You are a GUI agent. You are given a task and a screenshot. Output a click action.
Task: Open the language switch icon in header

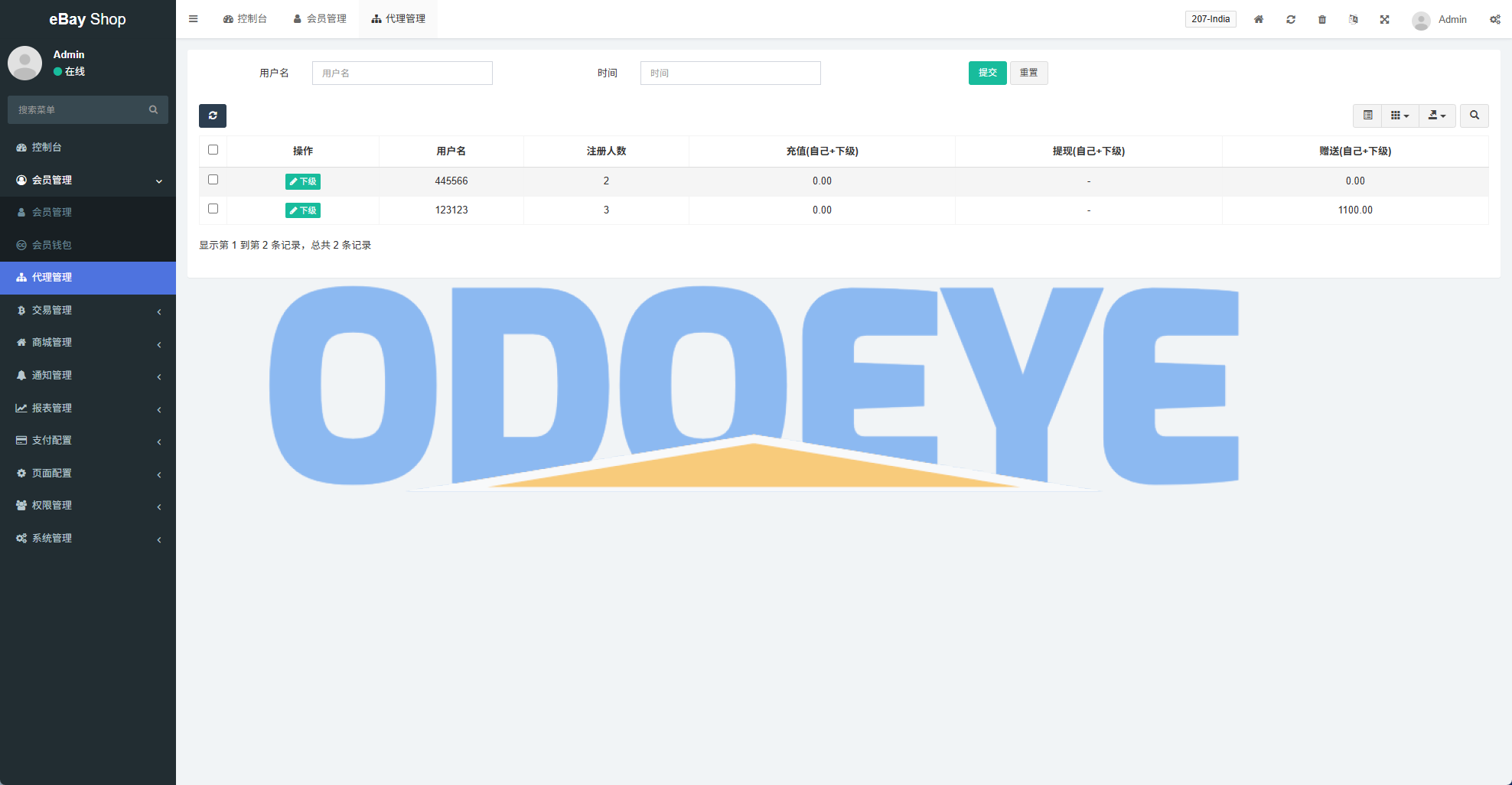click(1354, 19)
